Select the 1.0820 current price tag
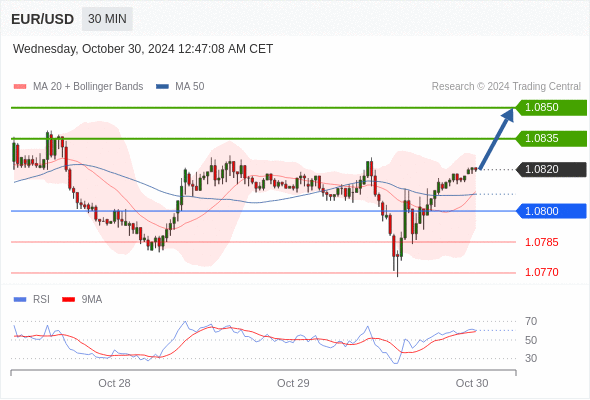Screen dimensions: 590x400 [x=551, y=169]
